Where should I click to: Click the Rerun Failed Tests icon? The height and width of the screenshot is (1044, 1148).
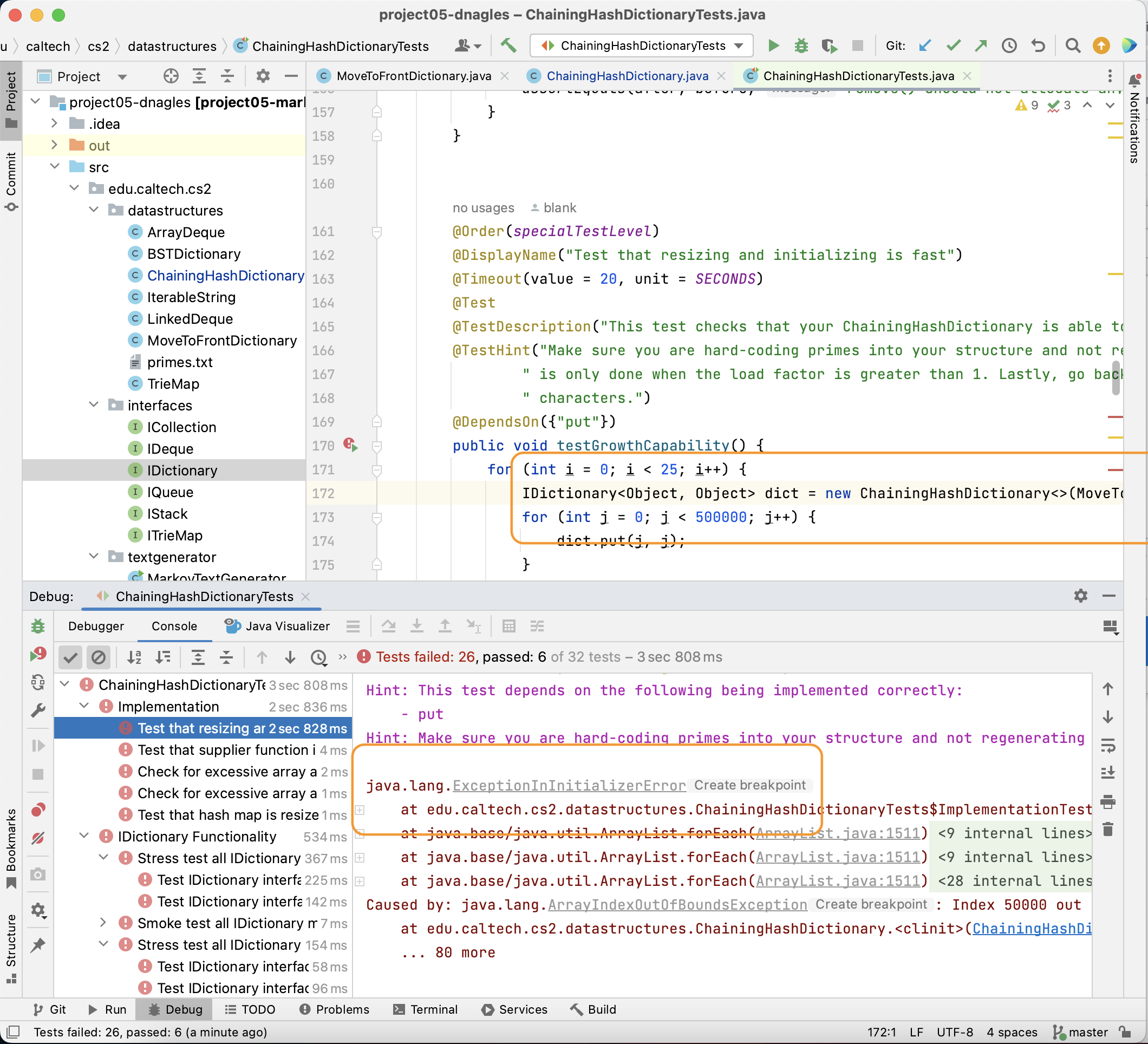[37, 655]
